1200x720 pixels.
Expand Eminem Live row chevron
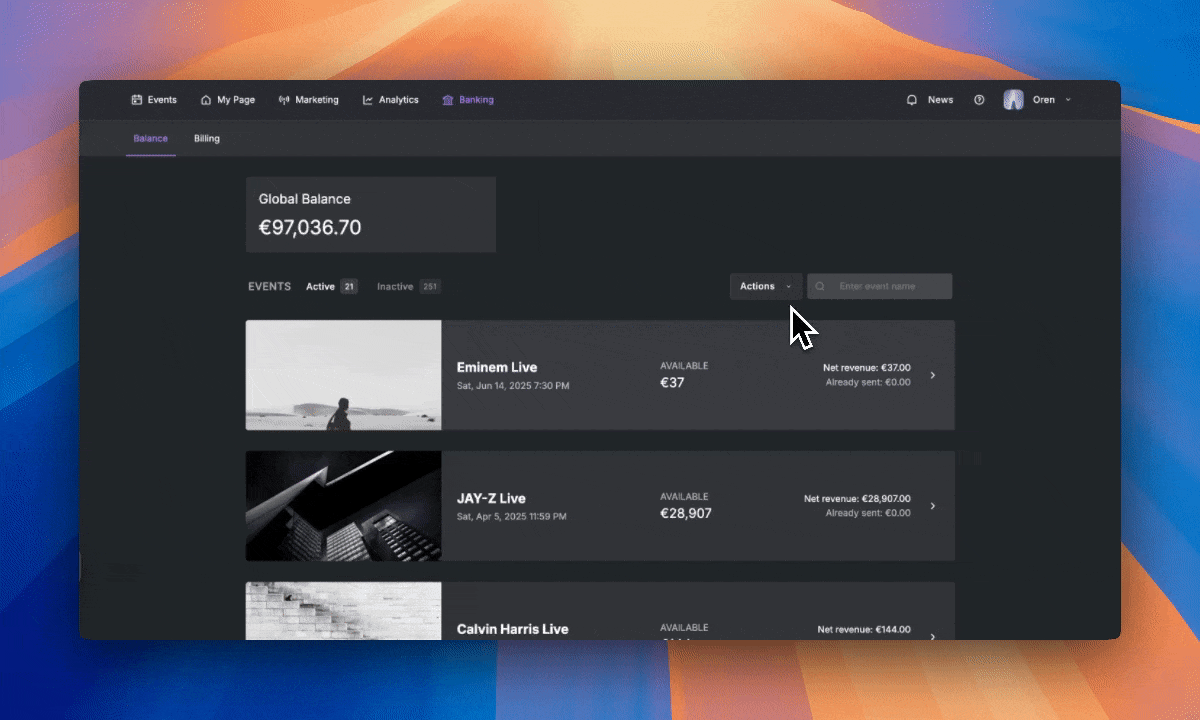[x=933, y=375]
